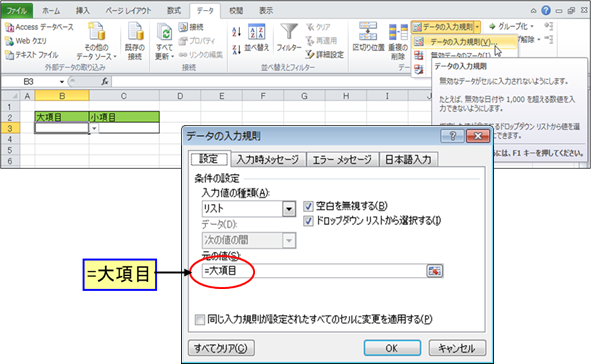The height and width of the screenshot is (364, 591).
Task: Select row 3 header
Action: click(10, 128)
